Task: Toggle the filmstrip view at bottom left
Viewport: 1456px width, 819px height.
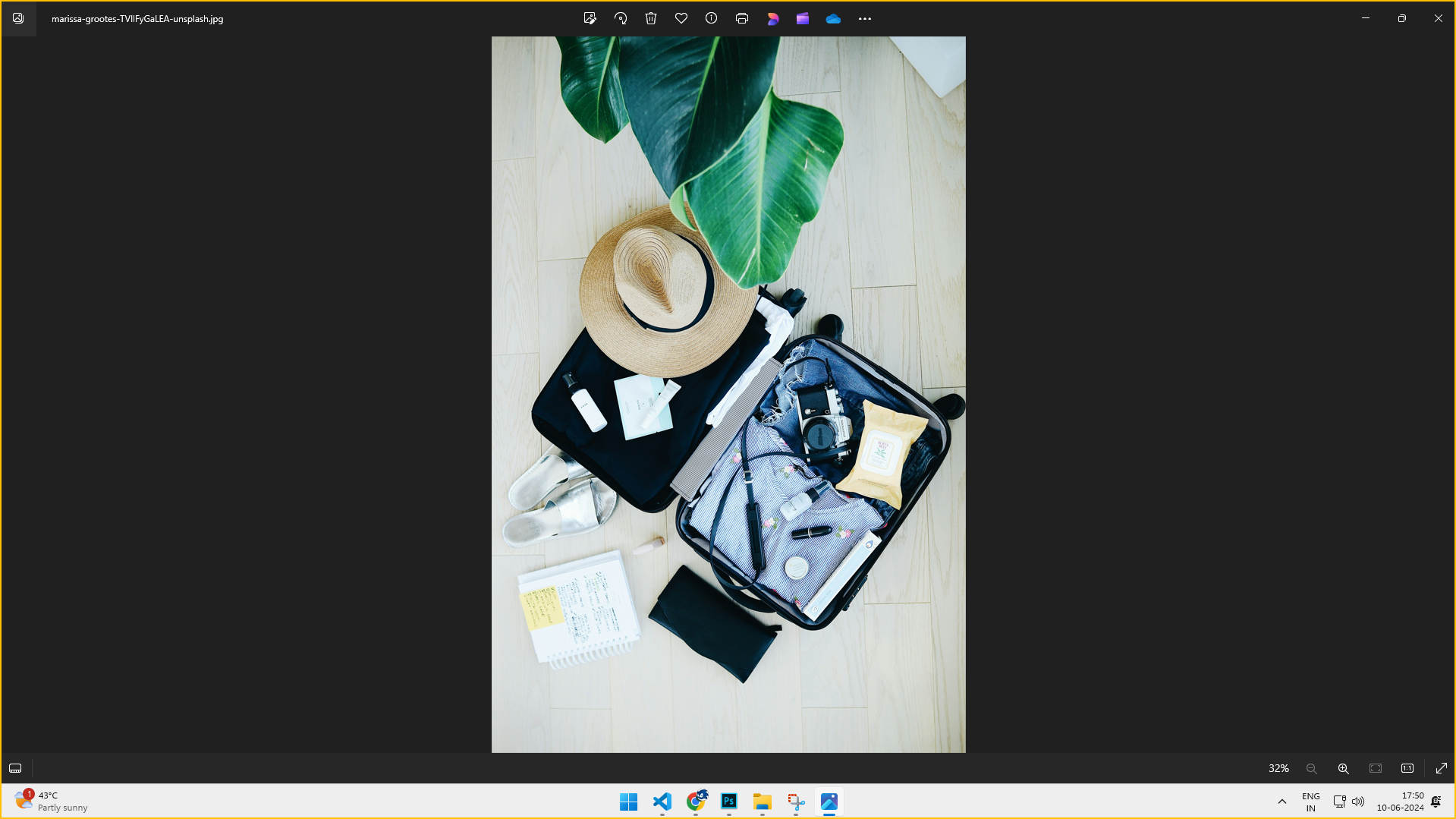Action: point(15,768)
